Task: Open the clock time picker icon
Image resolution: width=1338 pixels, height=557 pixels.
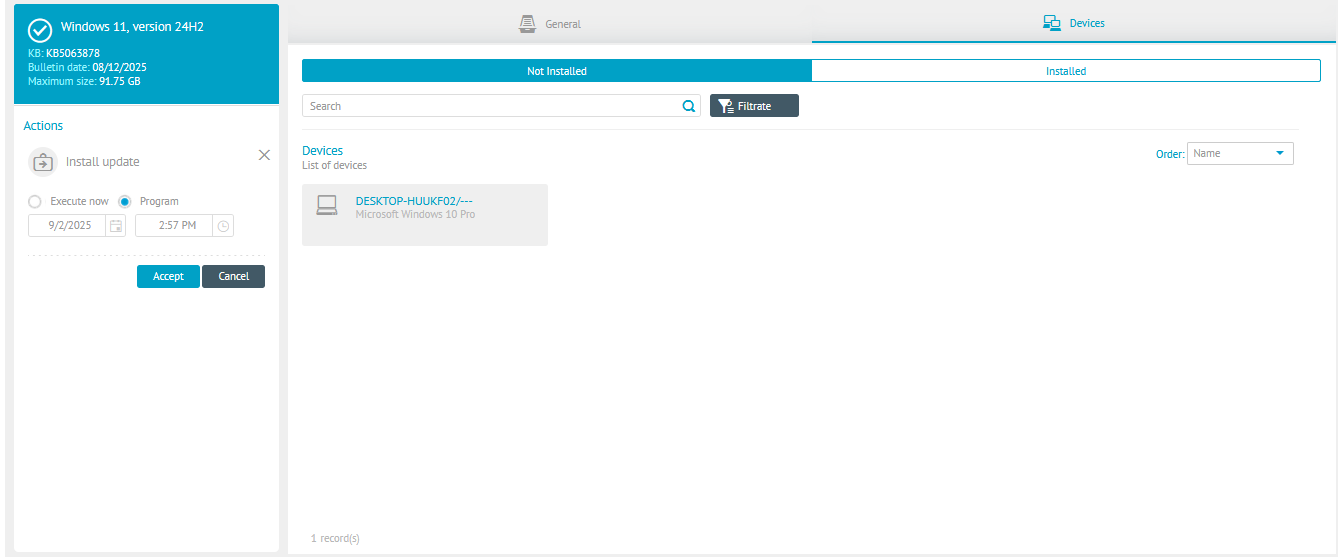Action: click(x=223, y=226)
